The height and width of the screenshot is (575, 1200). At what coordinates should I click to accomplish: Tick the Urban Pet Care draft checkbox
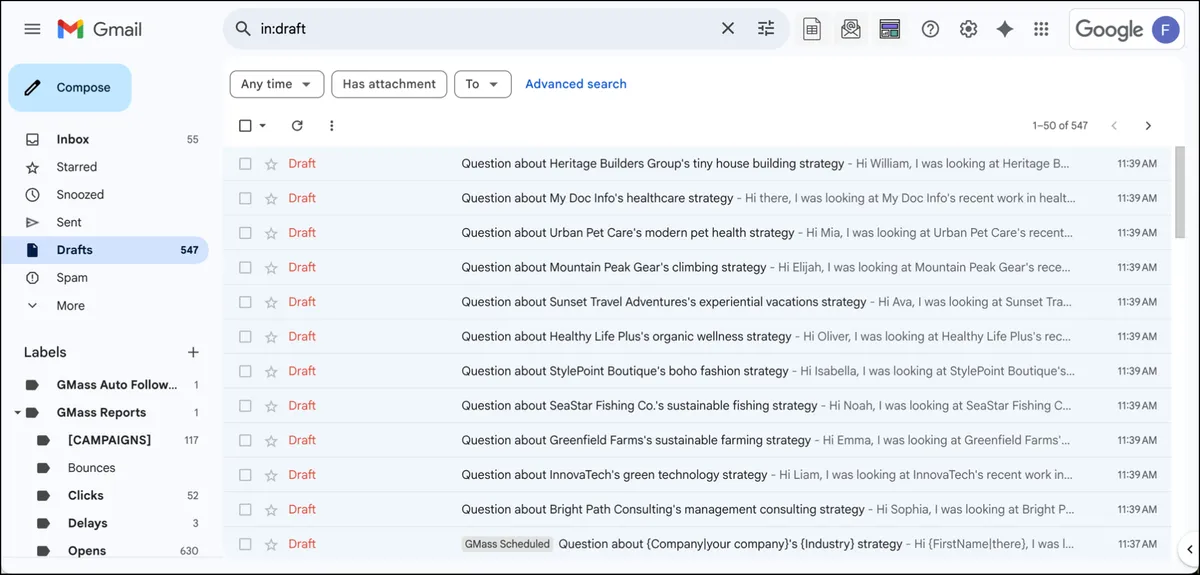(245, 233)
